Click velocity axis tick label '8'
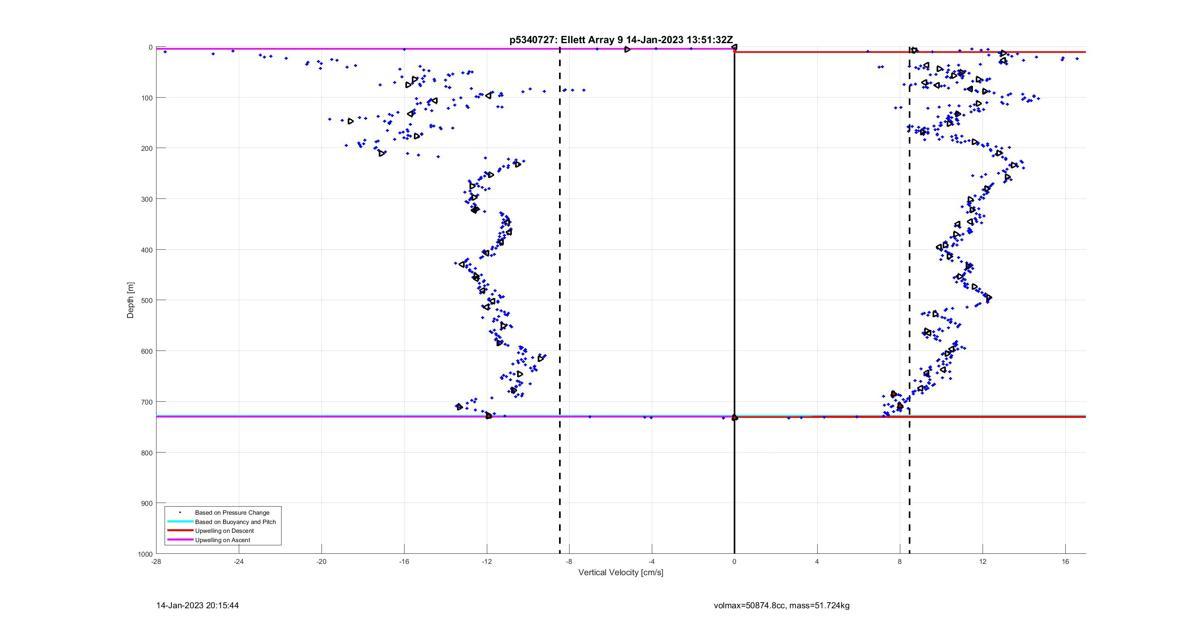The image size is (1200, 622). coord(900,562)
